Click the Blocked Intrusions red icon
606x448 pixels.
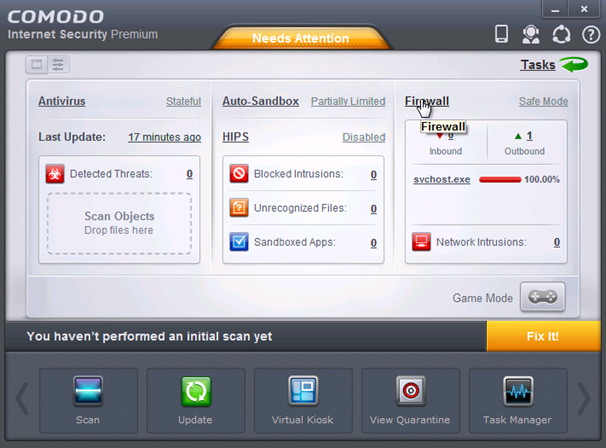pyautogui.click(x=239, y=174)
